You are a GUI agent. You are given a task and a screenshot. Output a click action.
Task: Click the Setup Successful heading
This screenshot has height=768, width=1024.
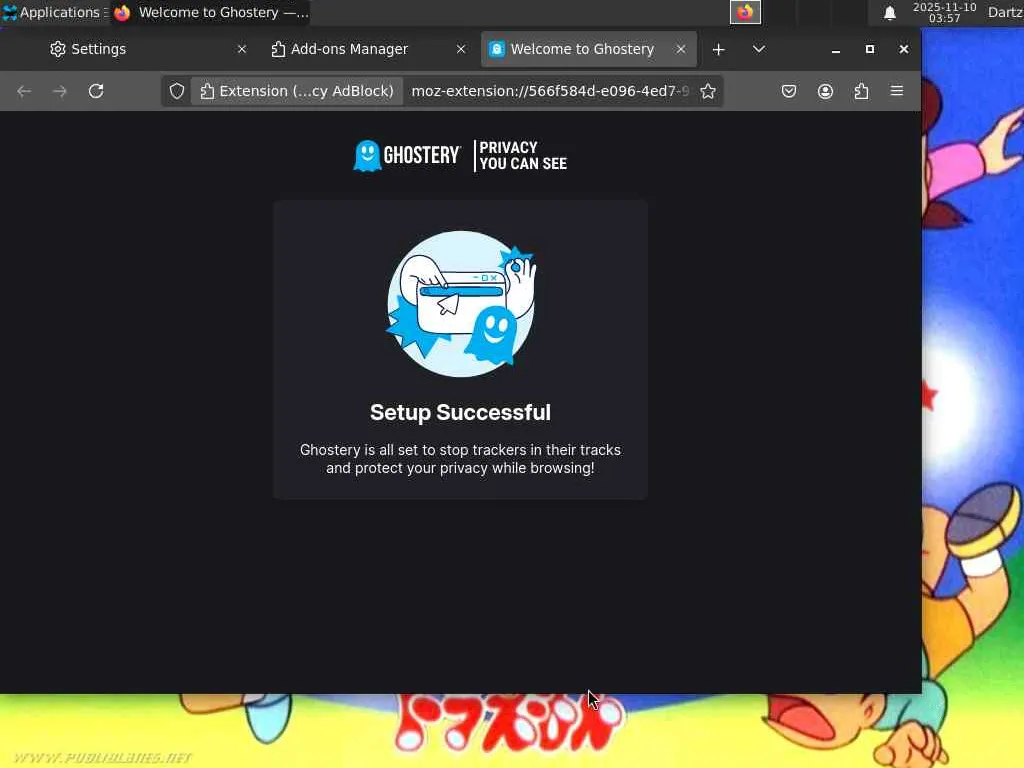click(460, 413)
